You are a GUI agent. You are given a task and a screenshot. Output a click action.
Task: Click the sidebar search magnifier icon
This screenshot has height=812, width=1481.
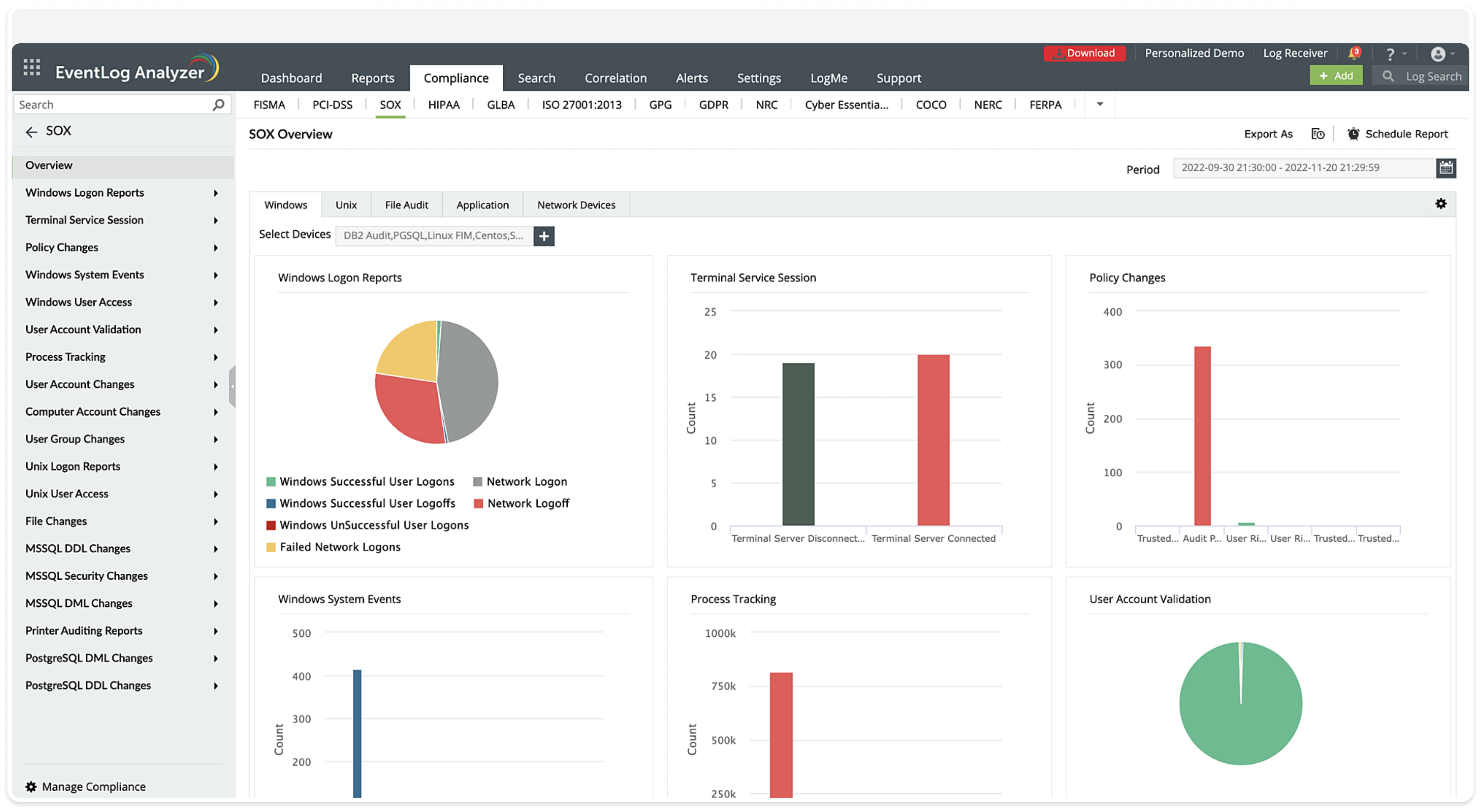[x=218, y=105]
